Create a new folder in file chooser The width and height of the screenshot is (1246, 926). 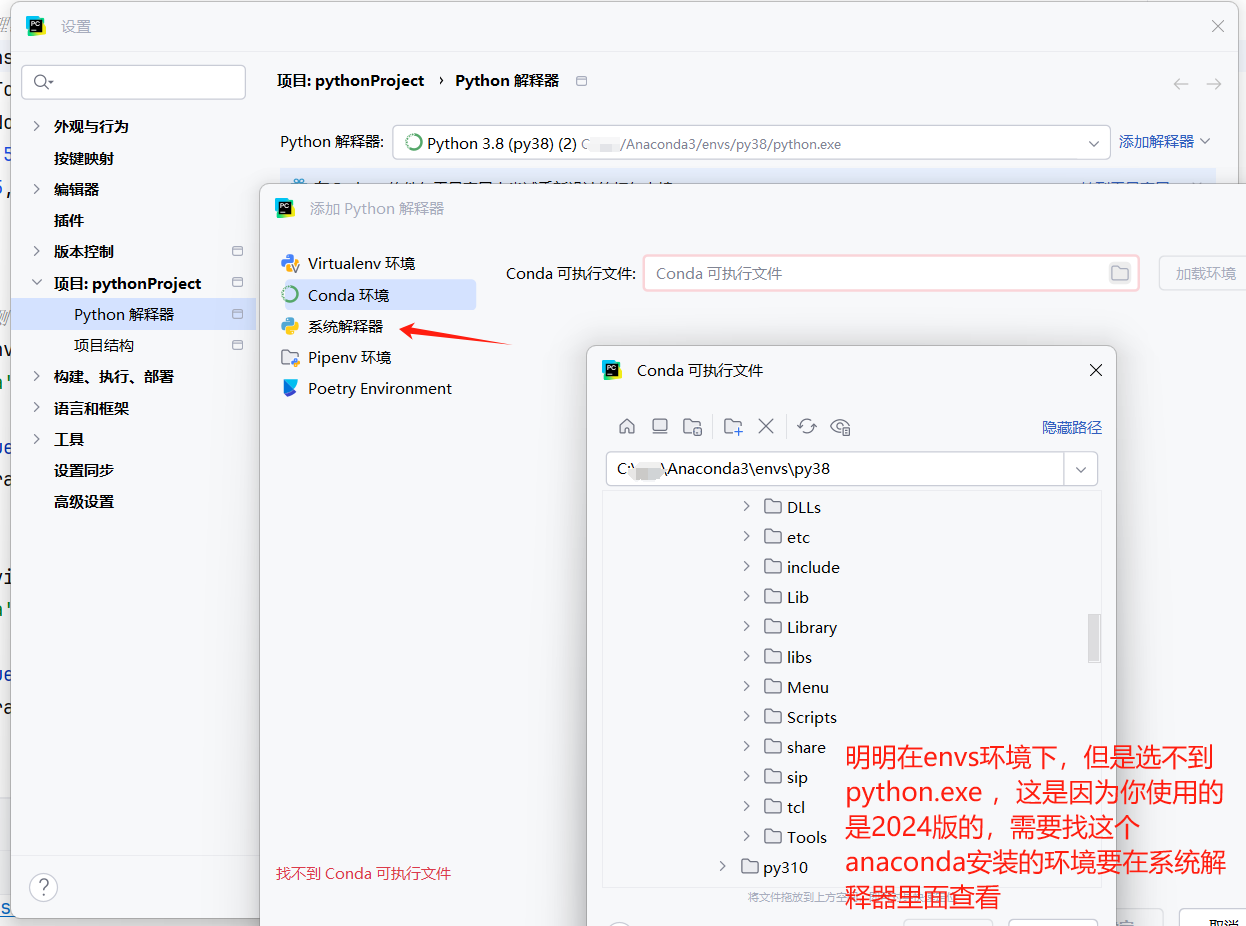pyautogui.click(x=733, y=426)
